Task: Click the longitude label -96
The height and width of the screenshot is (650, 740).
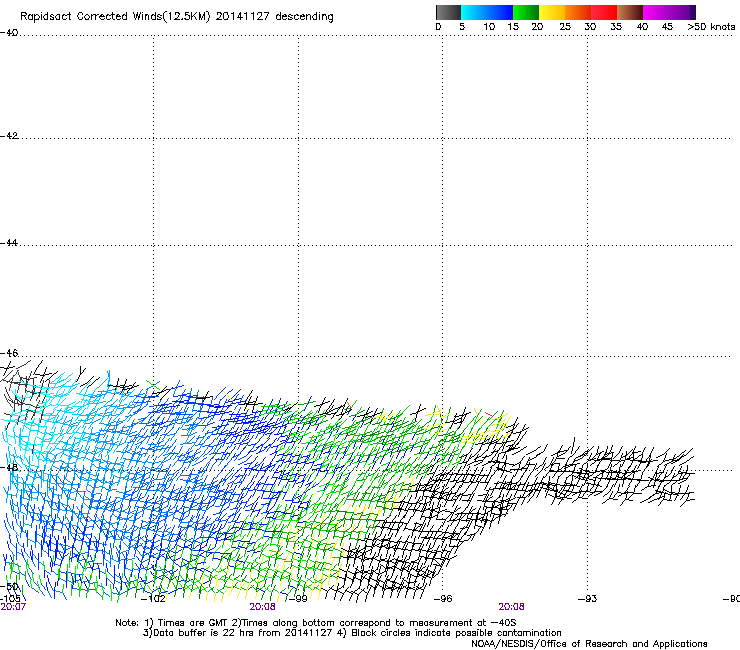Action: [443, 599]
